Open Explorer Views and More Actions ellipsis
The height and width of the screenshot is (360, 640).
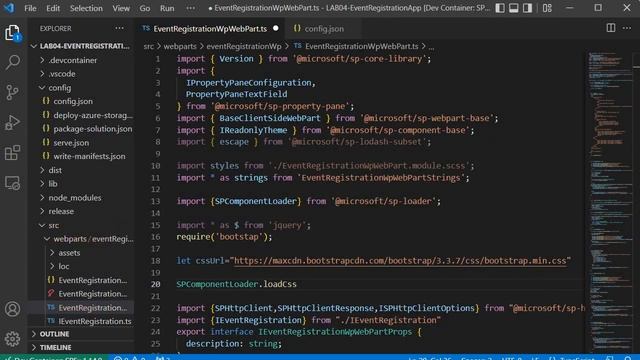coord(119,28)
